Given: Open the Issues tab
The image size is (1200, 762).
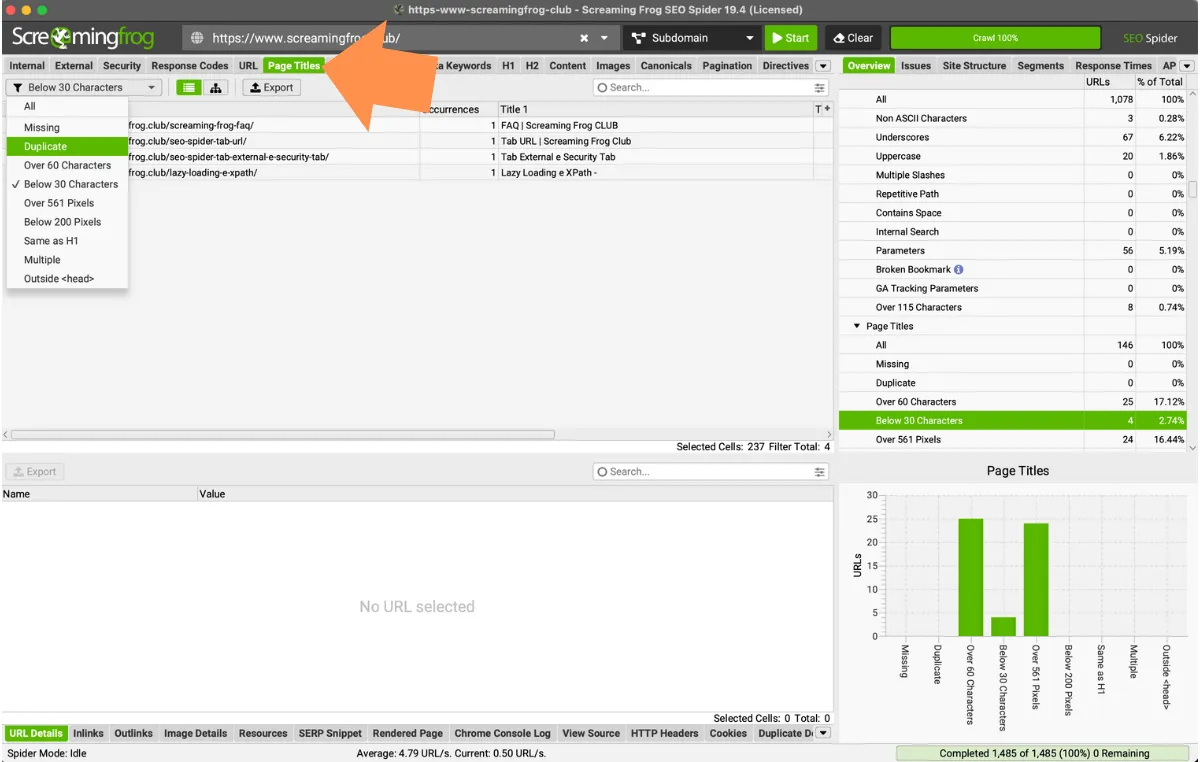Looking at the screenshot, I should point(915,66).
